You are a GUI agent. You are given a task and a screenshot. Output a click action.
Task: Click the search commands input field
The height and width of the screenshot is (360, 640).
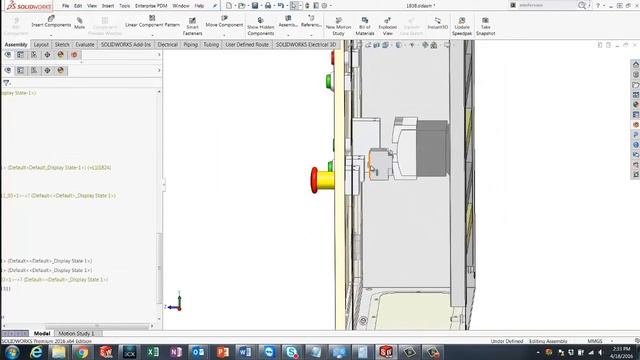[547, 5]
